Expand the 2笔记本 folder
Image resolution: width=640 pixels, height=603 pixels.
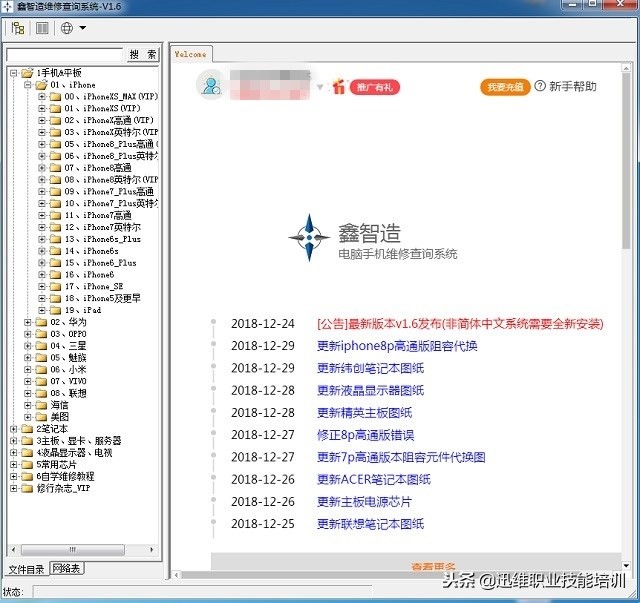click(13, 429)
